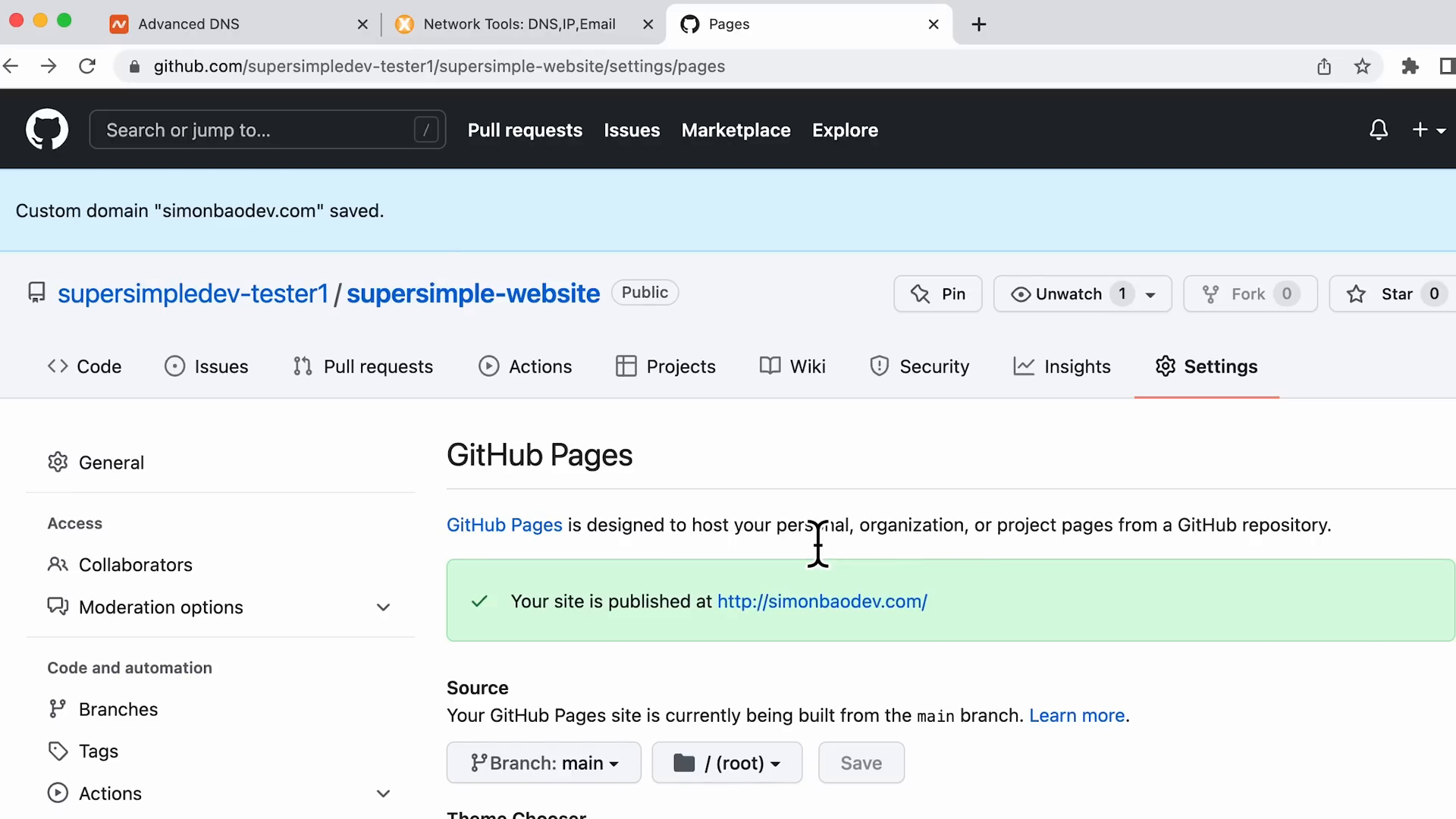Click the Save button for source
This screenshot has width=1456, height=819.
tap(861, 763)
